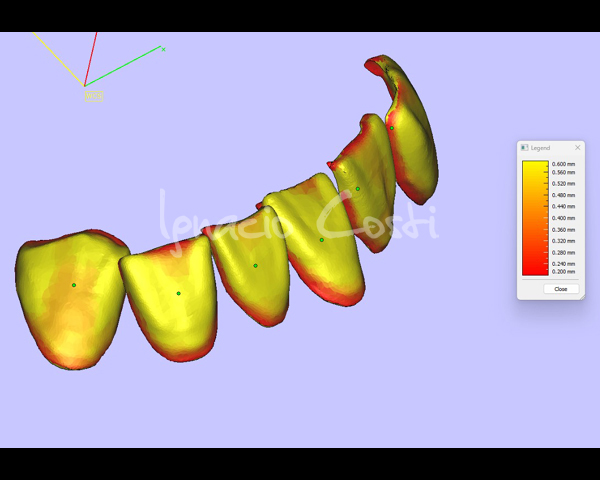
Task: Click the 0.600 mm legend label
Action: pos(563,164)
